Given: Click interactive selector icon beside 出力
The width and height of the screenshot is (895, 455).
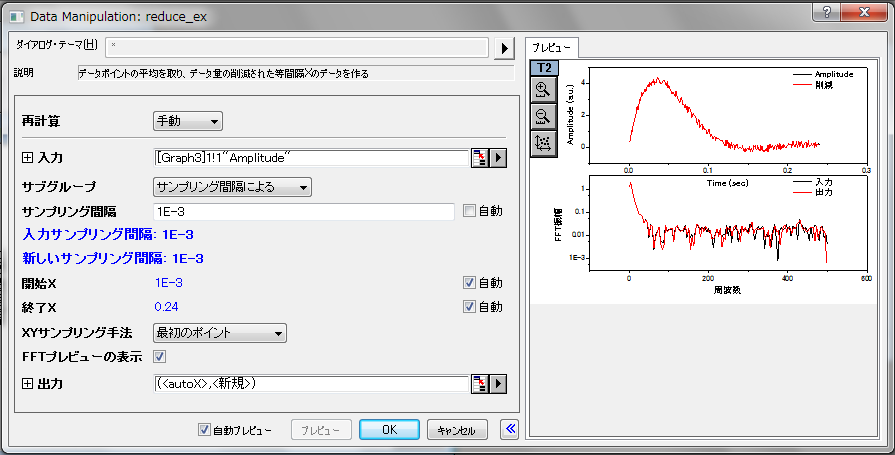Looking at the screenshot, I should click(x=480, y=384).
